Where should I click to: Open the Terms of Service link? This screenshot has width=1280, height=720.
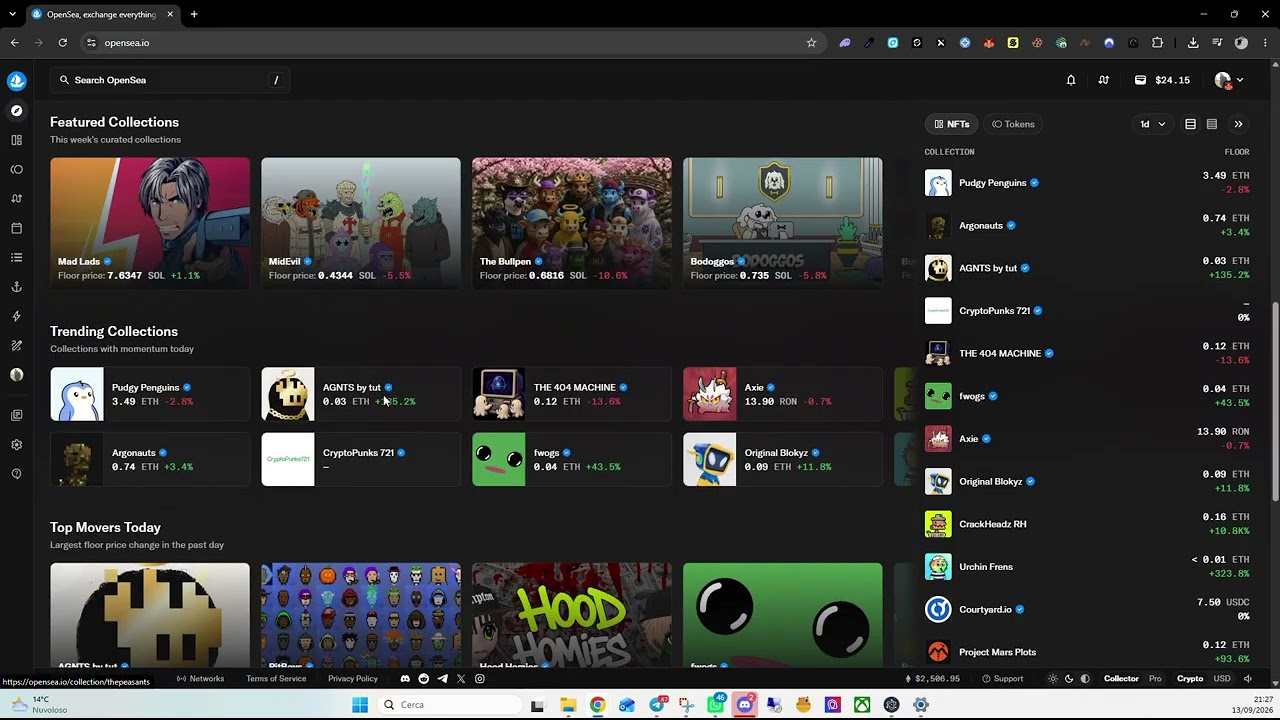point(276,679)
